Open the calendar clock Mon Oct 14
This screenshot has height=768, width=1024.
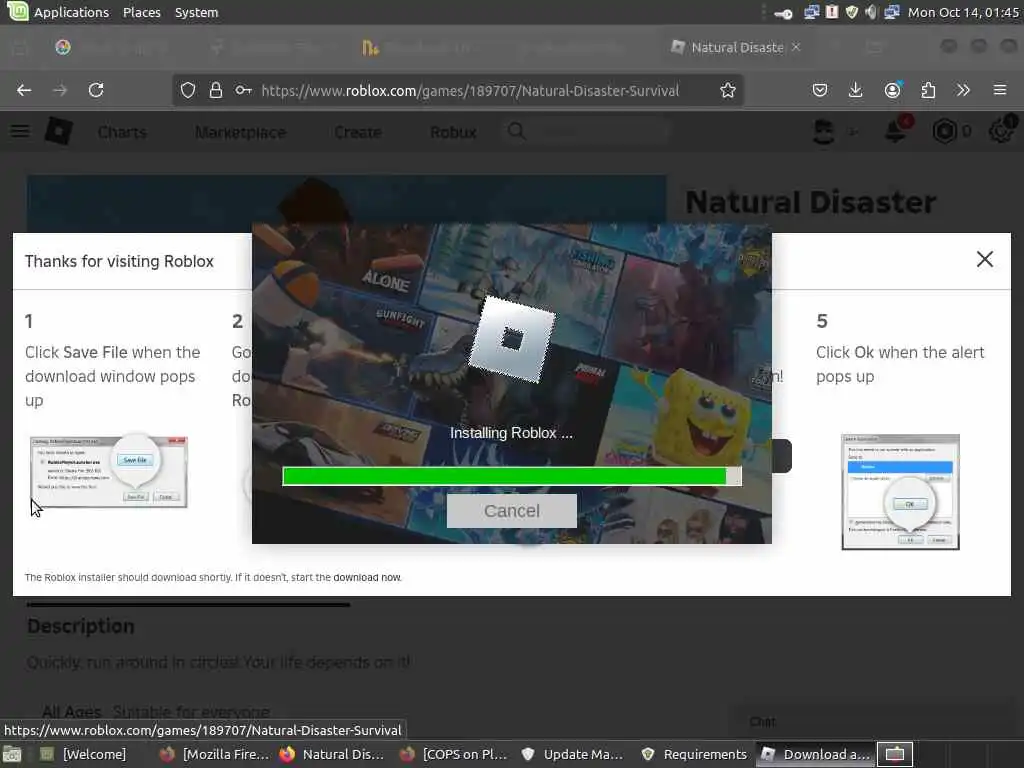(x=963, y=12)
